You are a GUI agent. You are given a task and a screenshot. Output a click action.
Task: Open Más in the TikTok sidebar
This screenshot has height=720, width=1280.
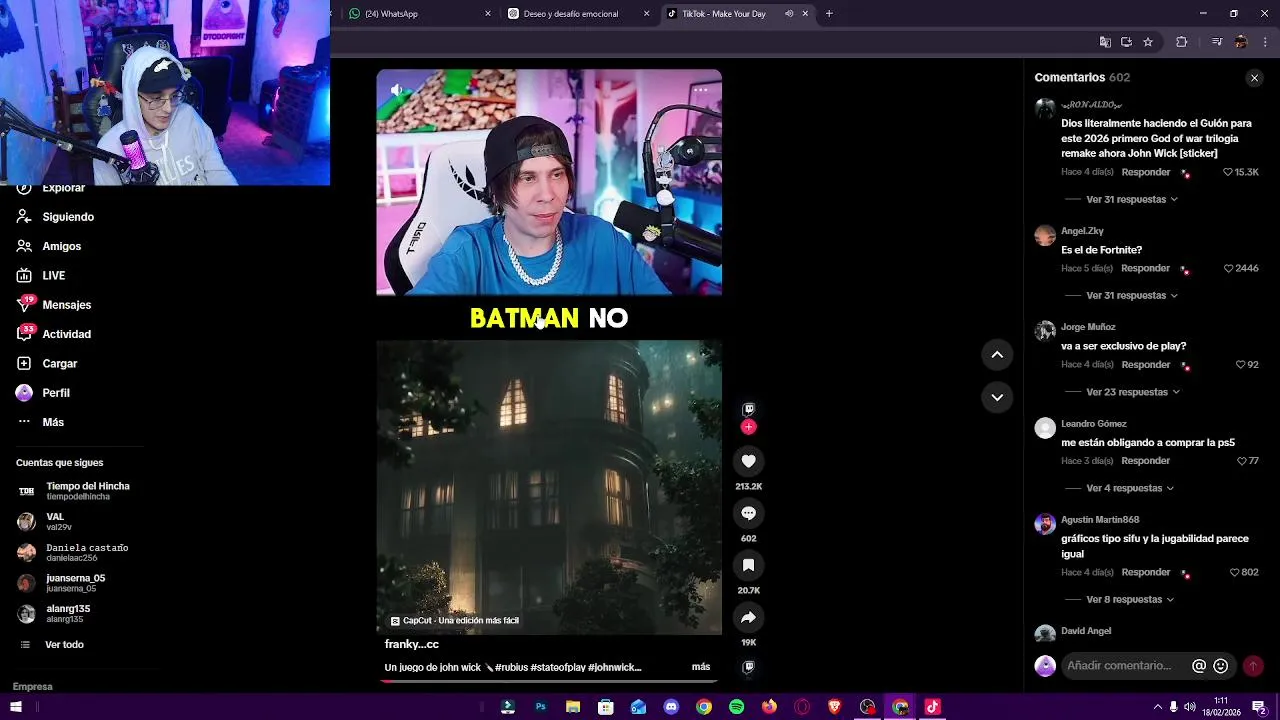coord(53,422)
